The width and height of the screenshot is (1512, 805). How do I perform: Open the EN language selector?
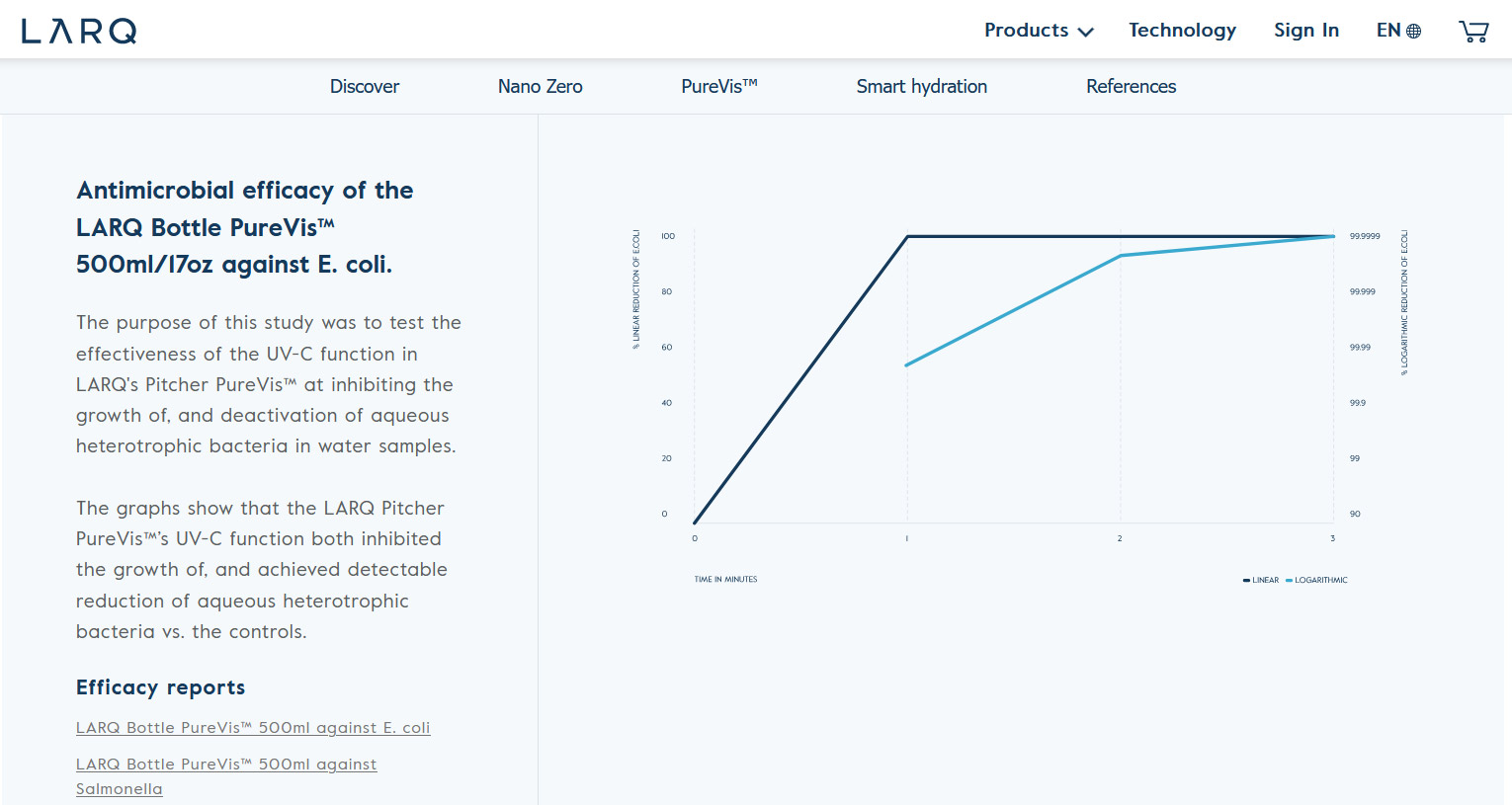[x=1398, y=31]
